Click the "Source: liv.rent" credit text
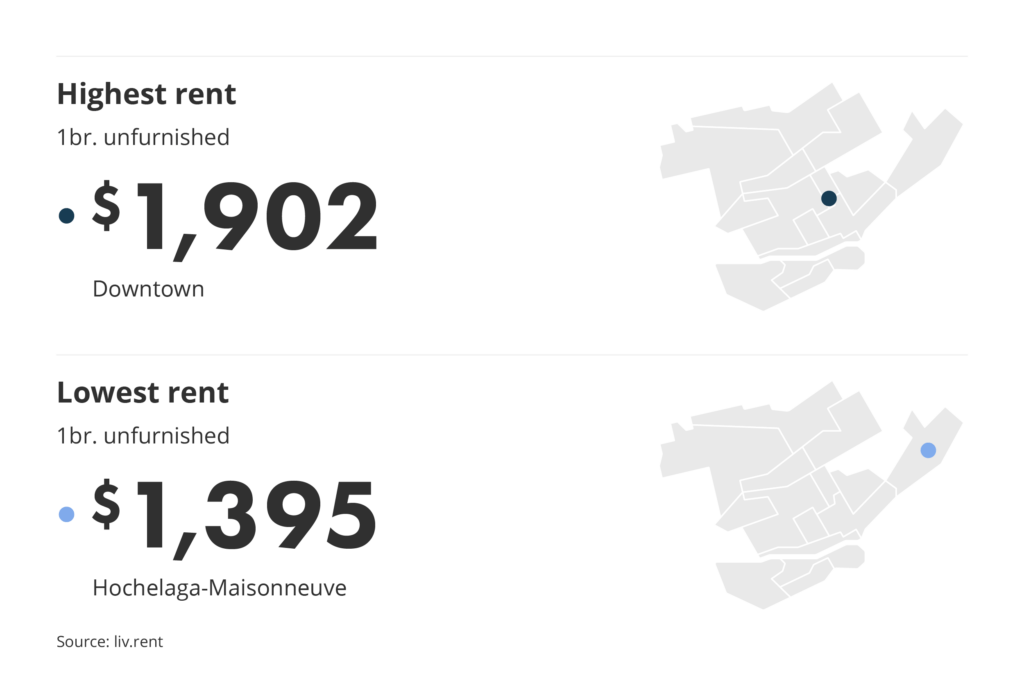This screenshot has width=1024, height=674. (109, 642)
